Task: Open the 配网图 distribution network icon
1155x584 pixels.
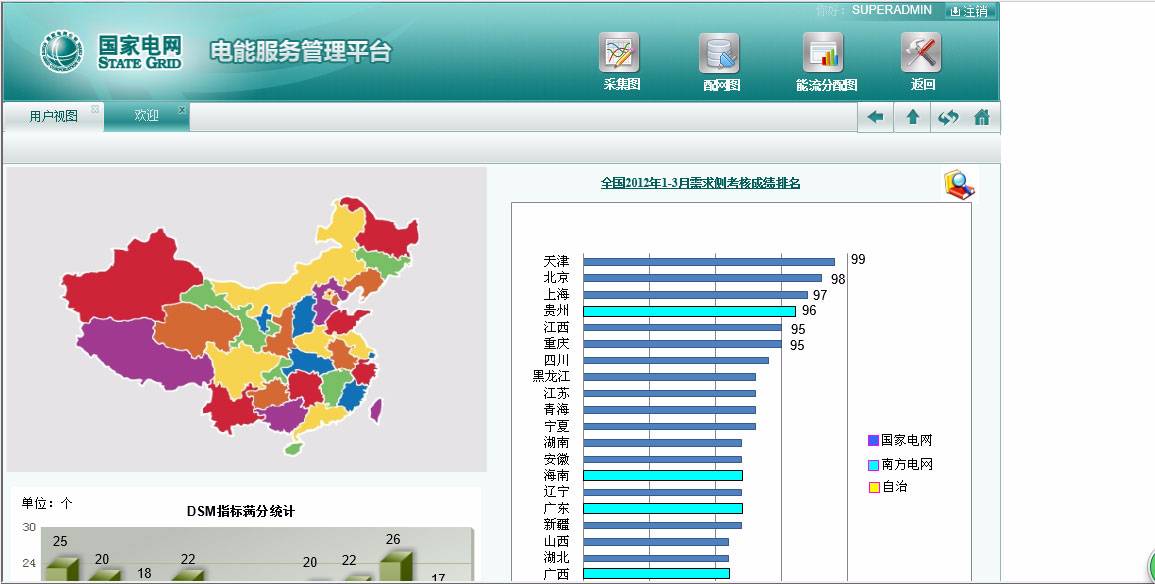Action: click(x=720, y=53)
